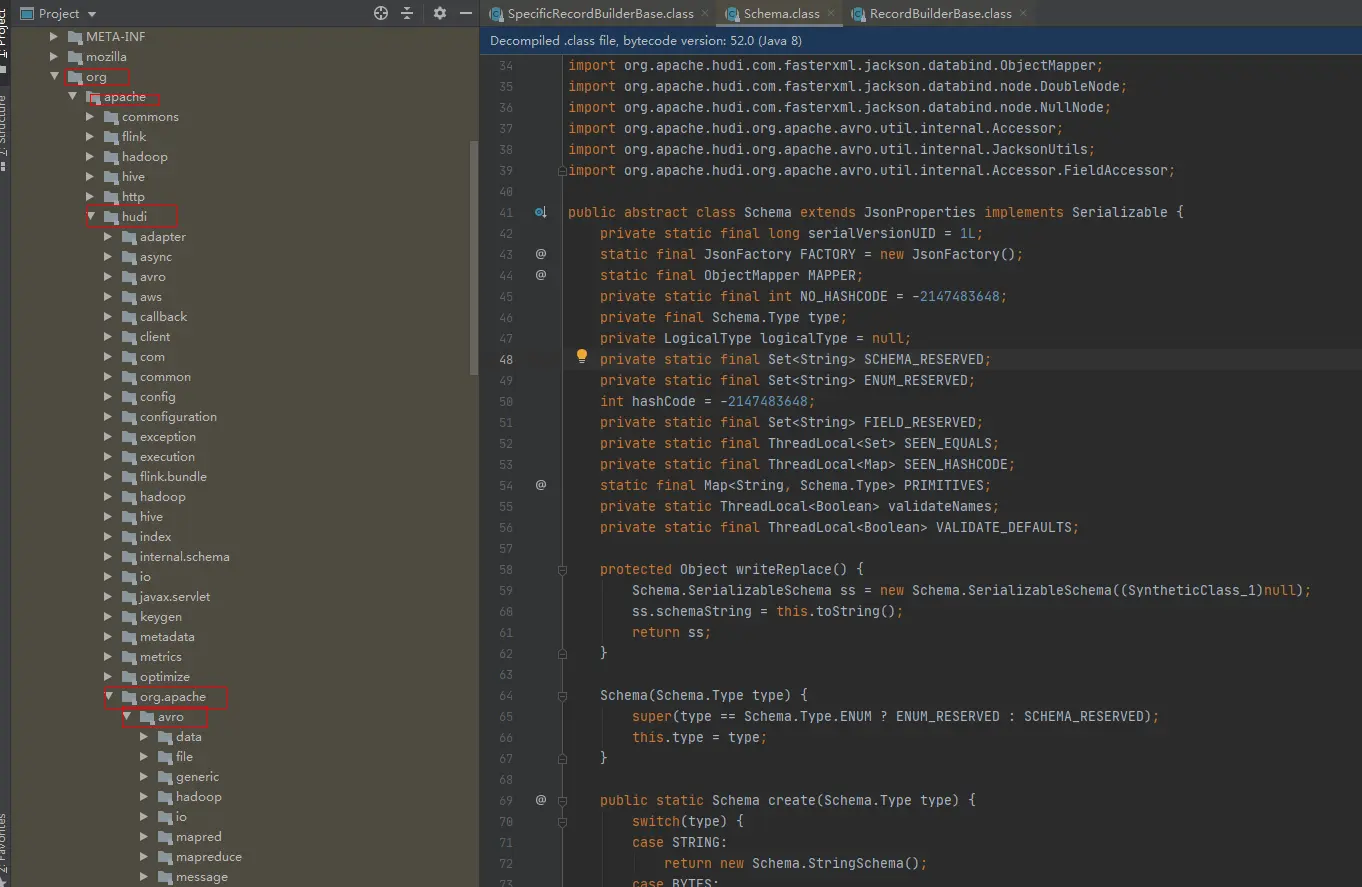Image resolution: width=1362 pixels, height=887 pixels.
Task: Select the mapred package
Action: click(198, 837)
